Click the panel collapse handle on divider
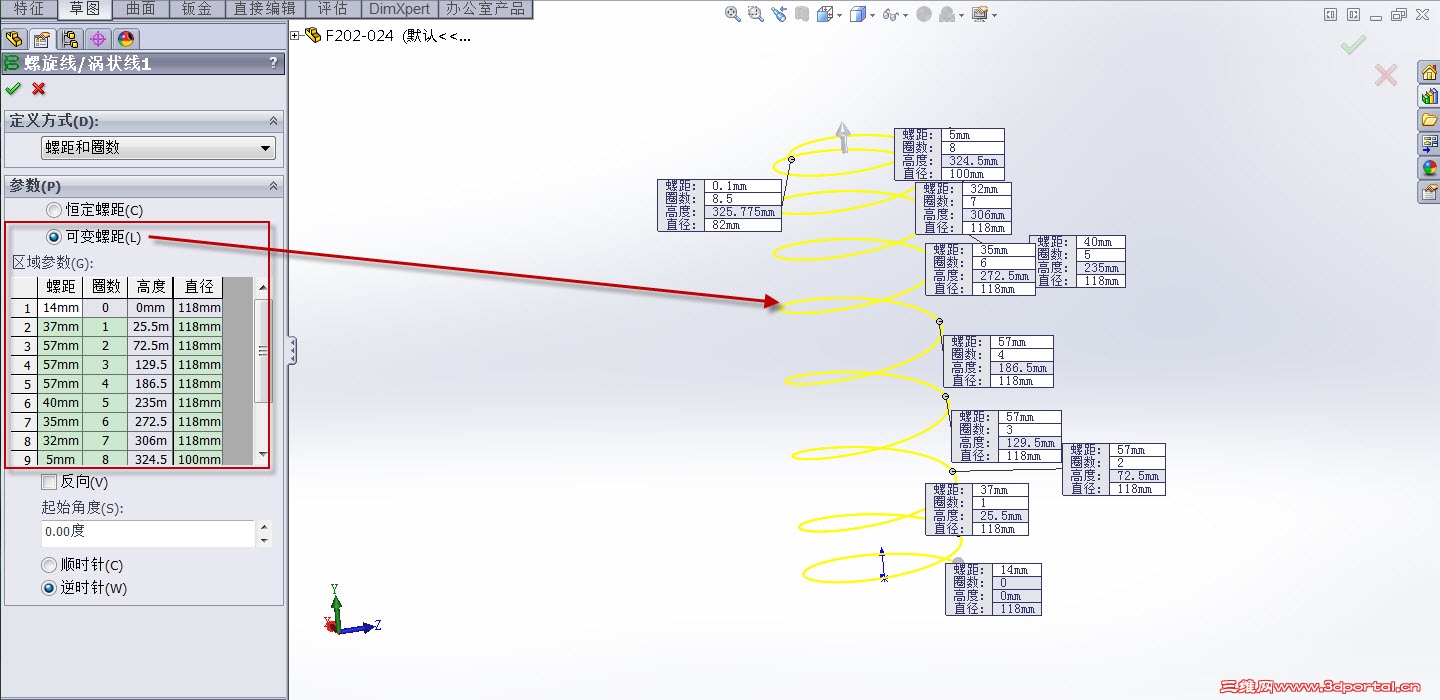 pyautogui.click(x=292, y=350)
